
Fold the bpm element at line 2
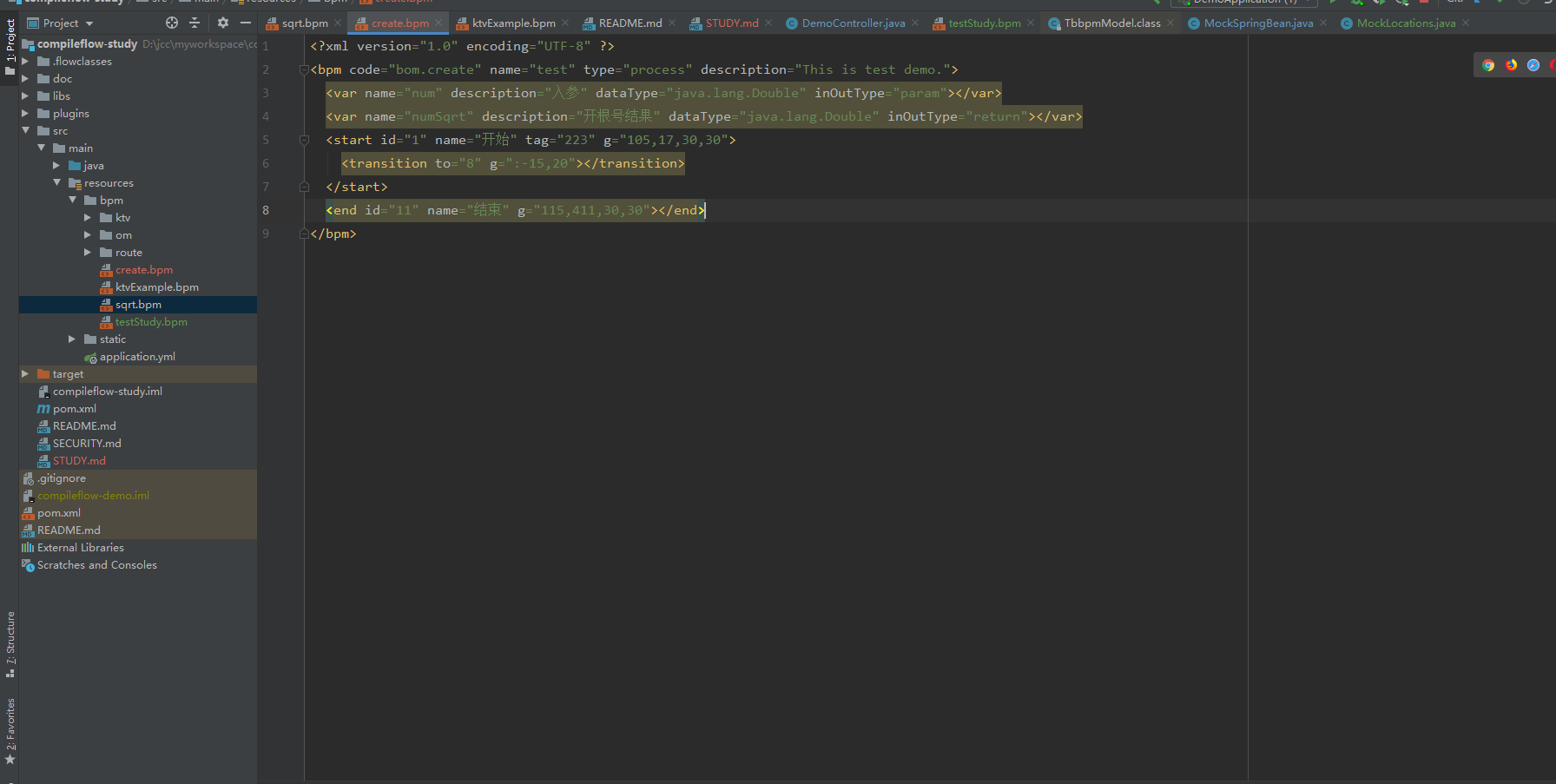304,69
